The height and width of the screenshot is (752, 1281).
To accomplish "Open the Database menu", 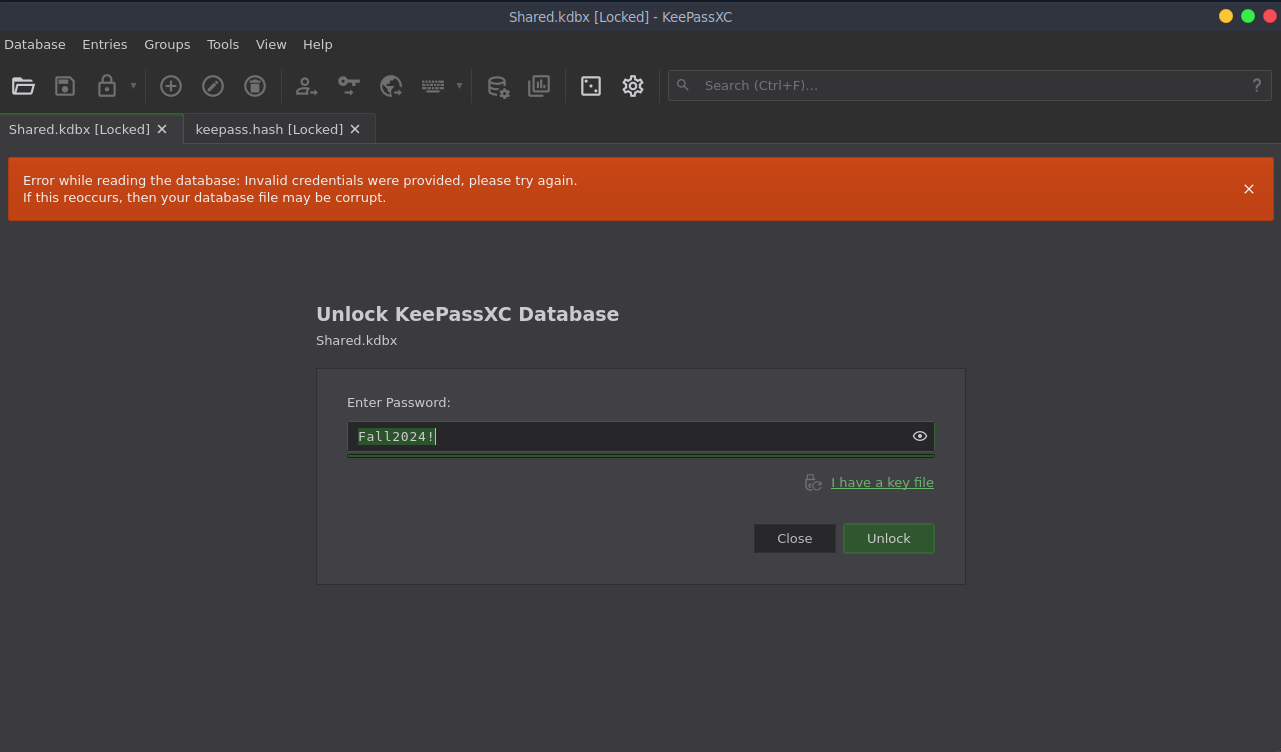I will (35, 45).
